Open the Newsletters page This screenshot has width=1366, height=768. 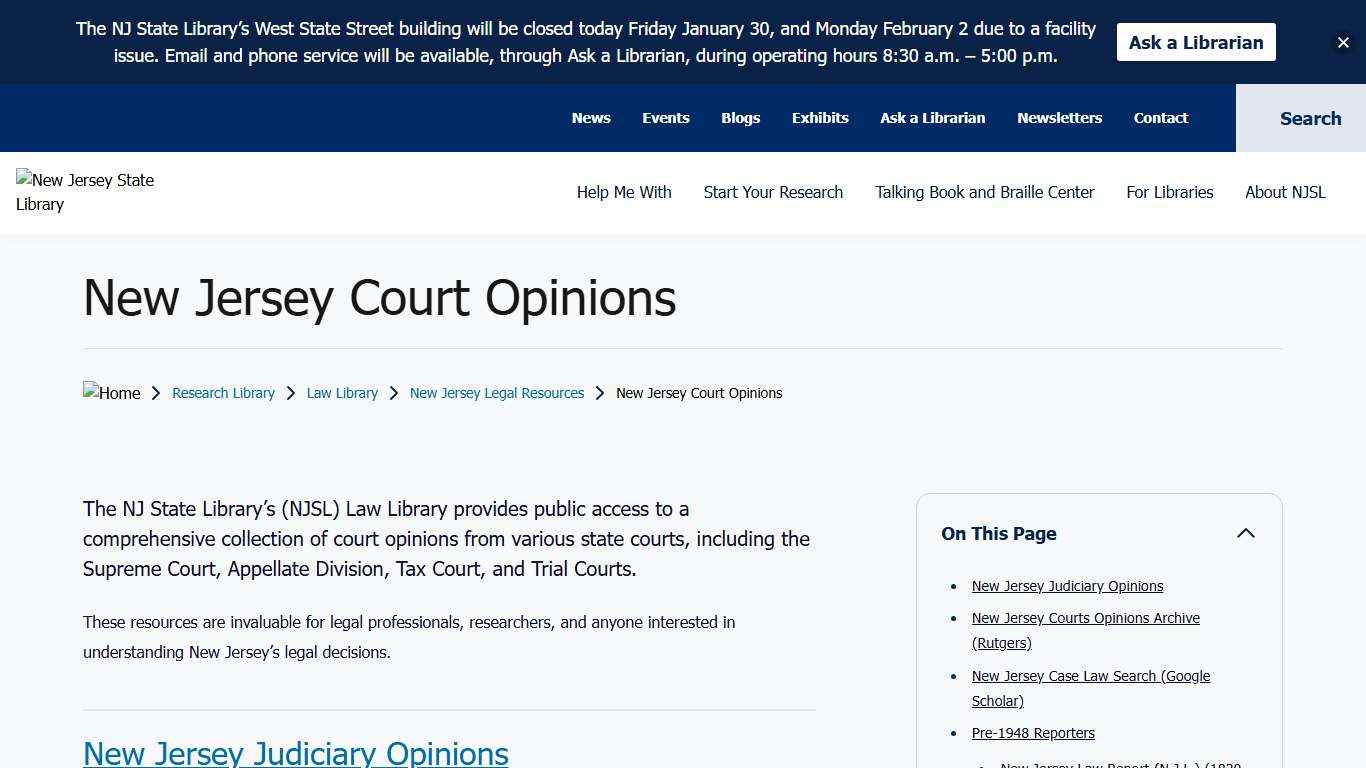[x=1059, y=118]
